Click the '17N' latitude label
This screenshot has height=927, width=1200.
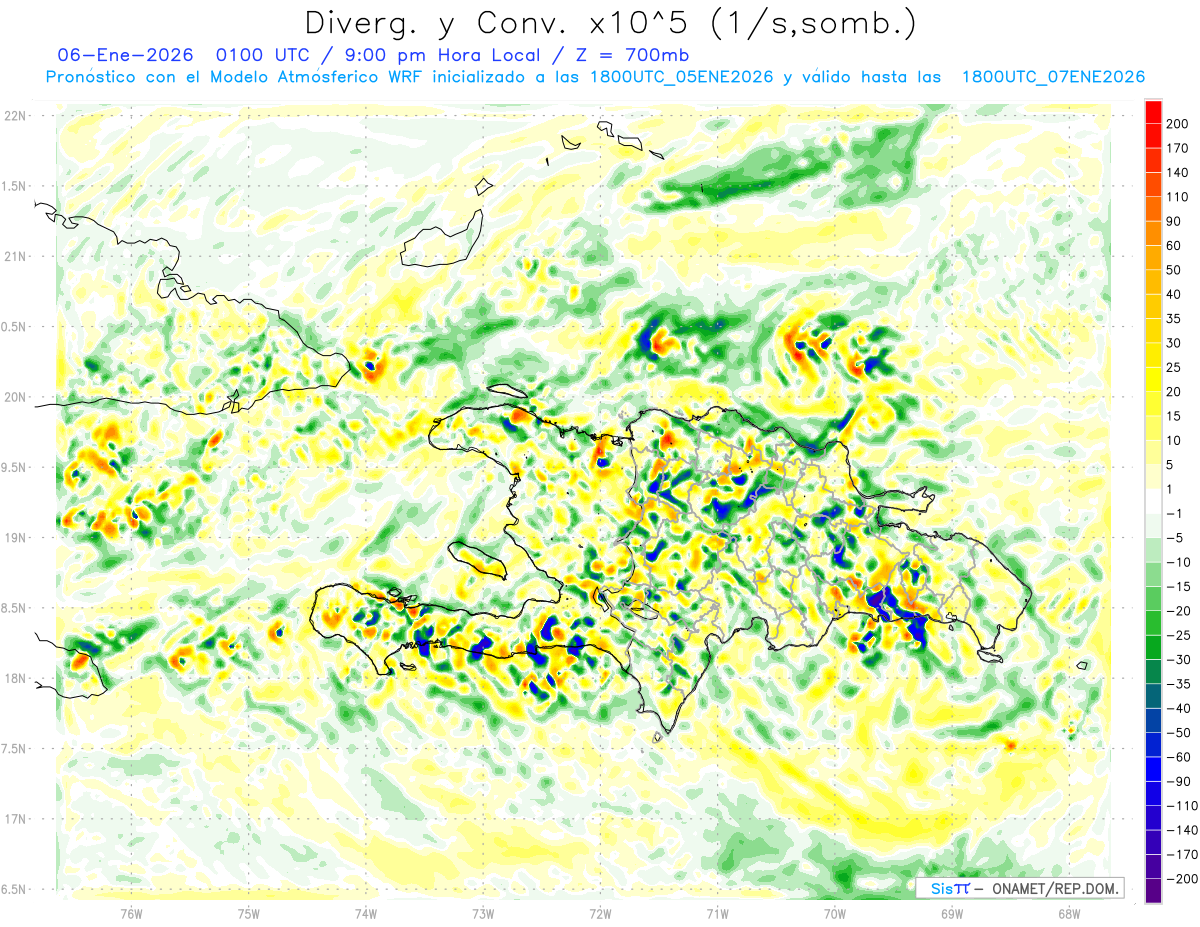[x=14, y=819]
